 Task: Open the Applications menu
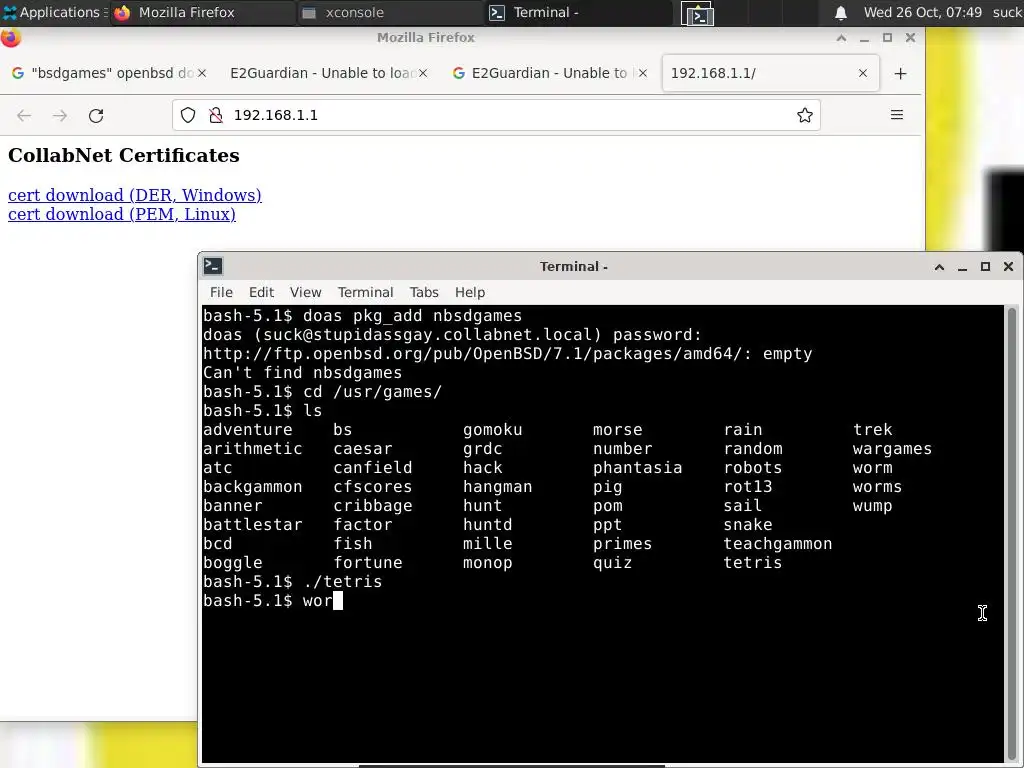click(54, 12)
